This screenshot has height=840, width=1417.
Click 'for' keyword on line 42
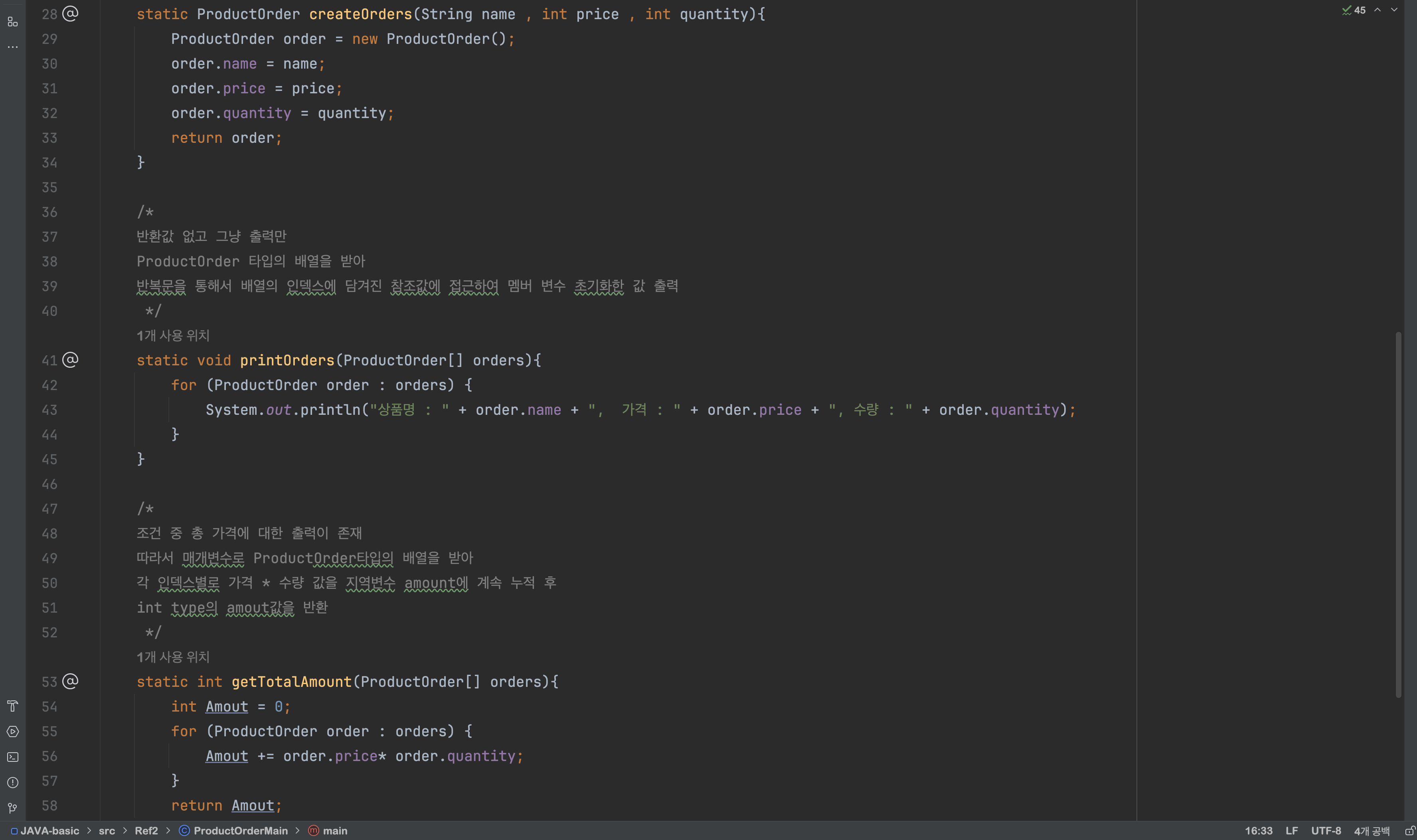point(184,385)
